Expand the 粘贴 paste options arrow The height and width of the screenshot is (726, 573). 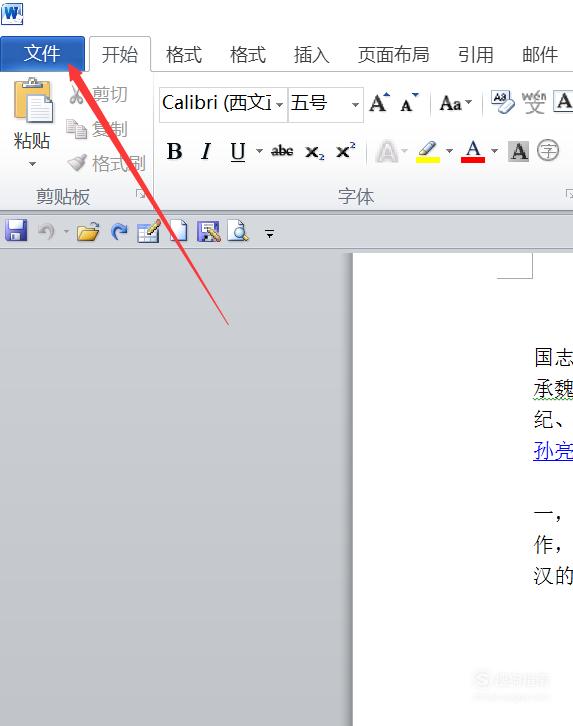(x=32, y=164)
